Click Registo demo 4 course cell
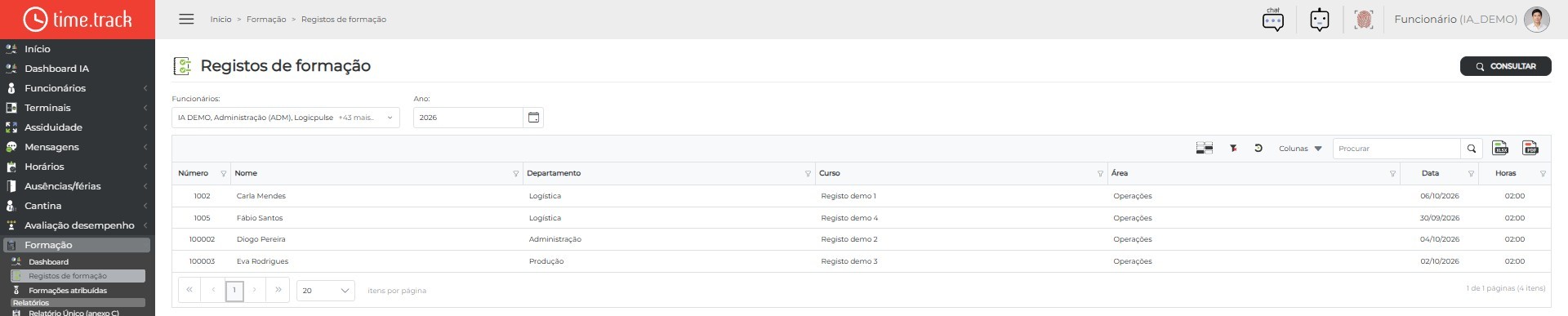 pos(849,218)
